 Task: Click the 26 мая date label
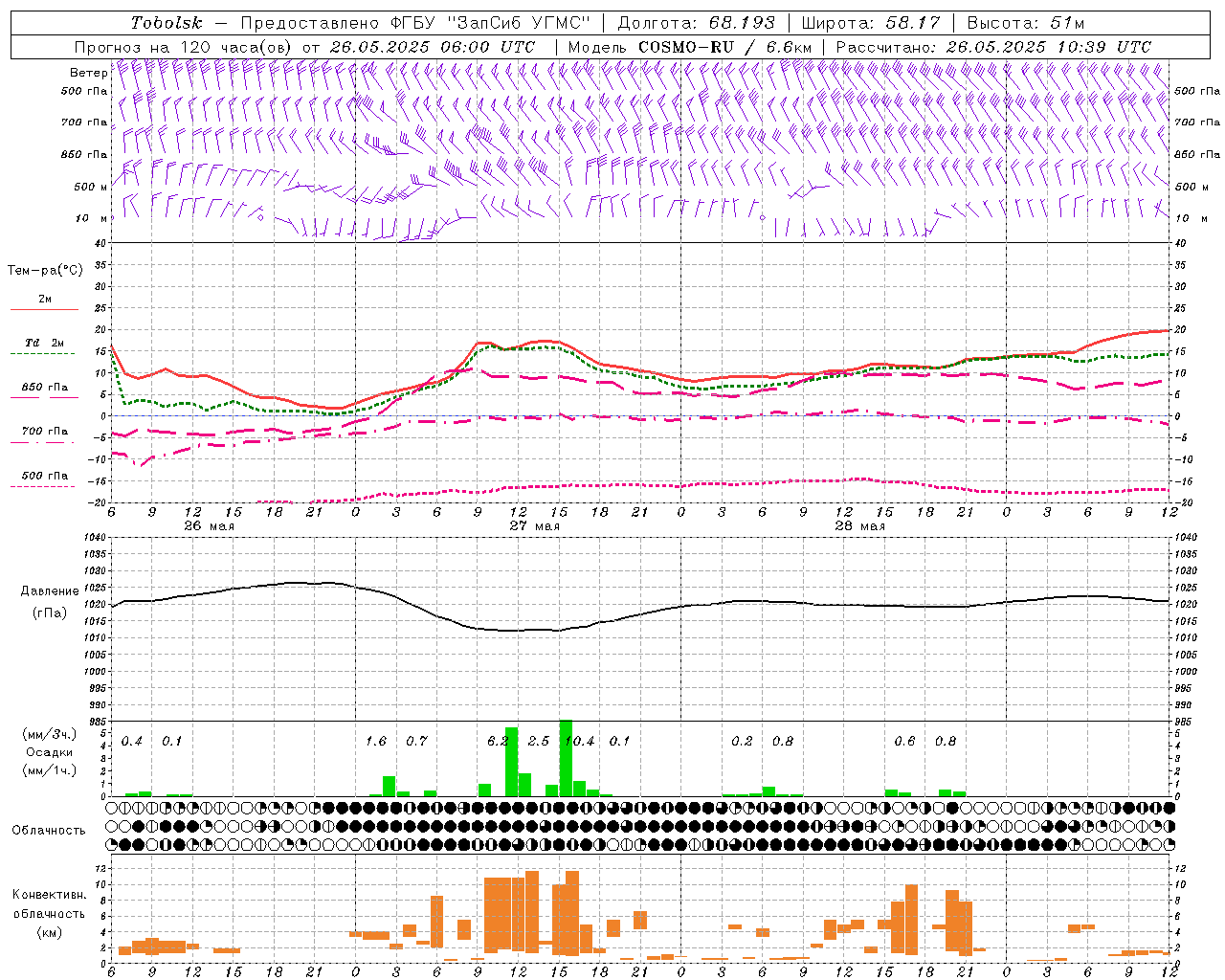click(209, 526)
